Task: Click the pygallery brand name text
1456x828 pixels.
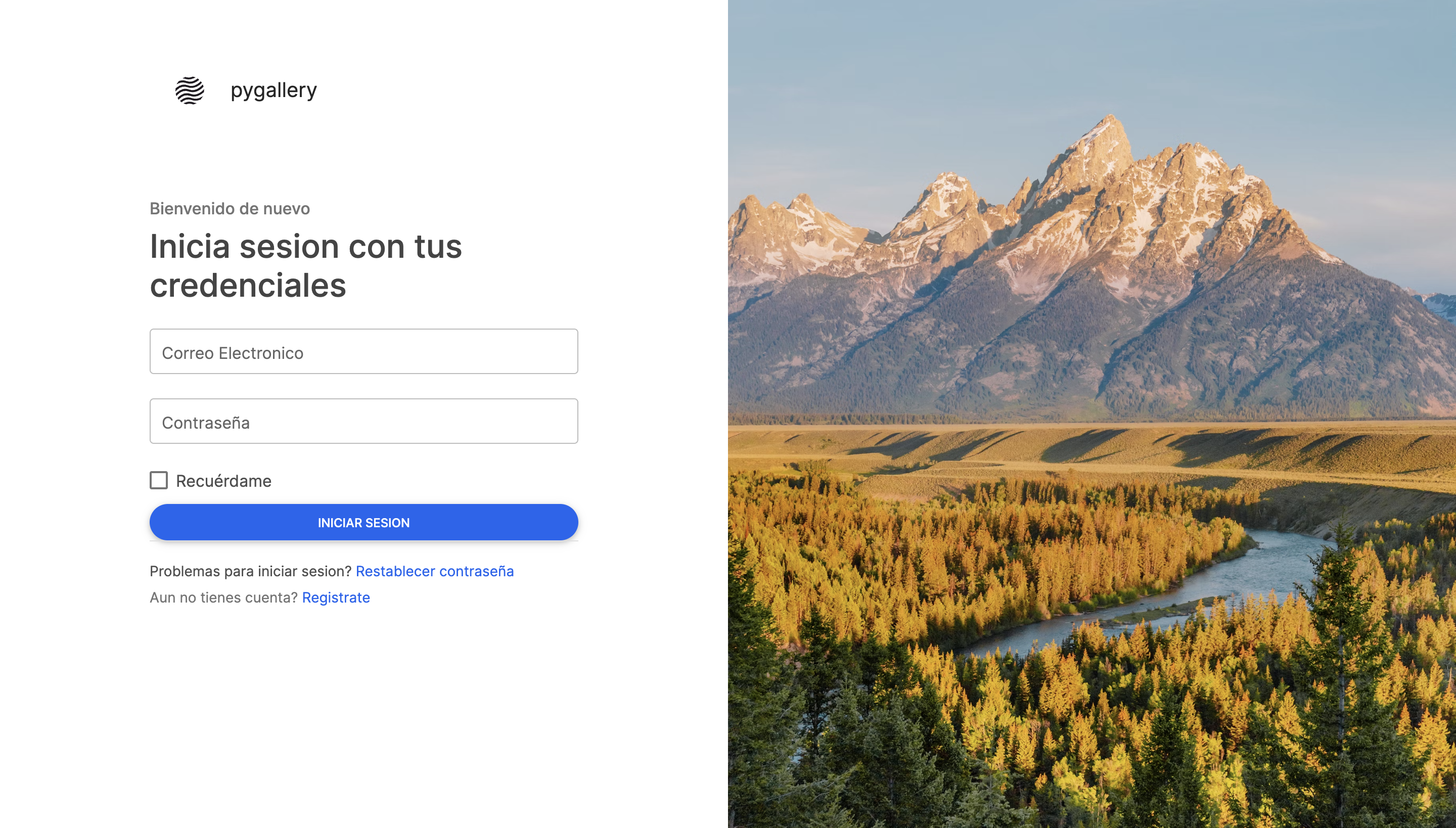Action: click(x=274, y=90)
